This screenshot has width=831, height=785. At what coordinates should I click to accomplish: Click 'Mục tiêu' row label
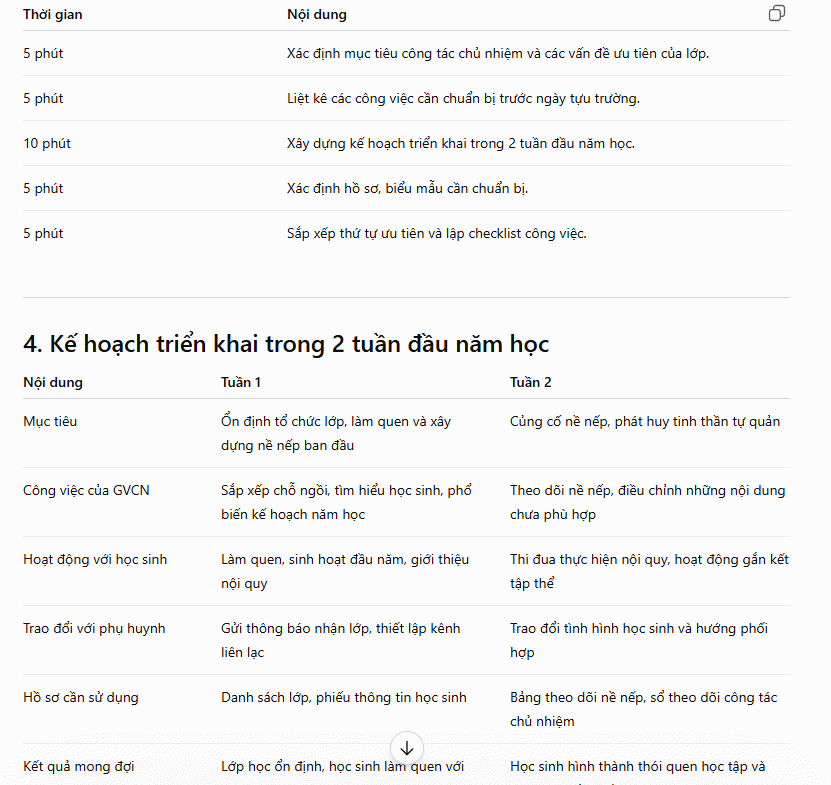50,421
